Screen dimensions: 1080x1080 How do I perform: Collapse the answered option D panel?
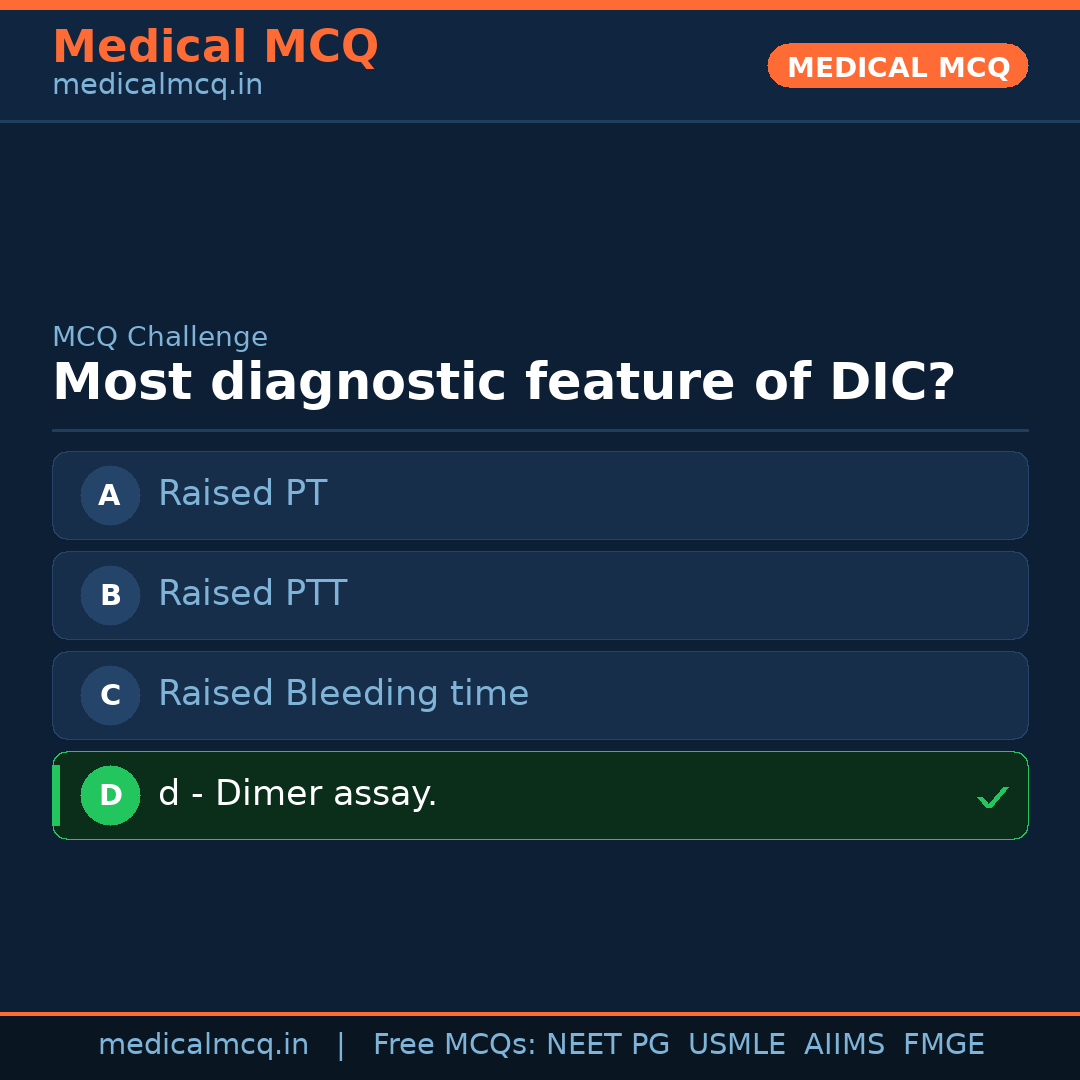(540, 795)
